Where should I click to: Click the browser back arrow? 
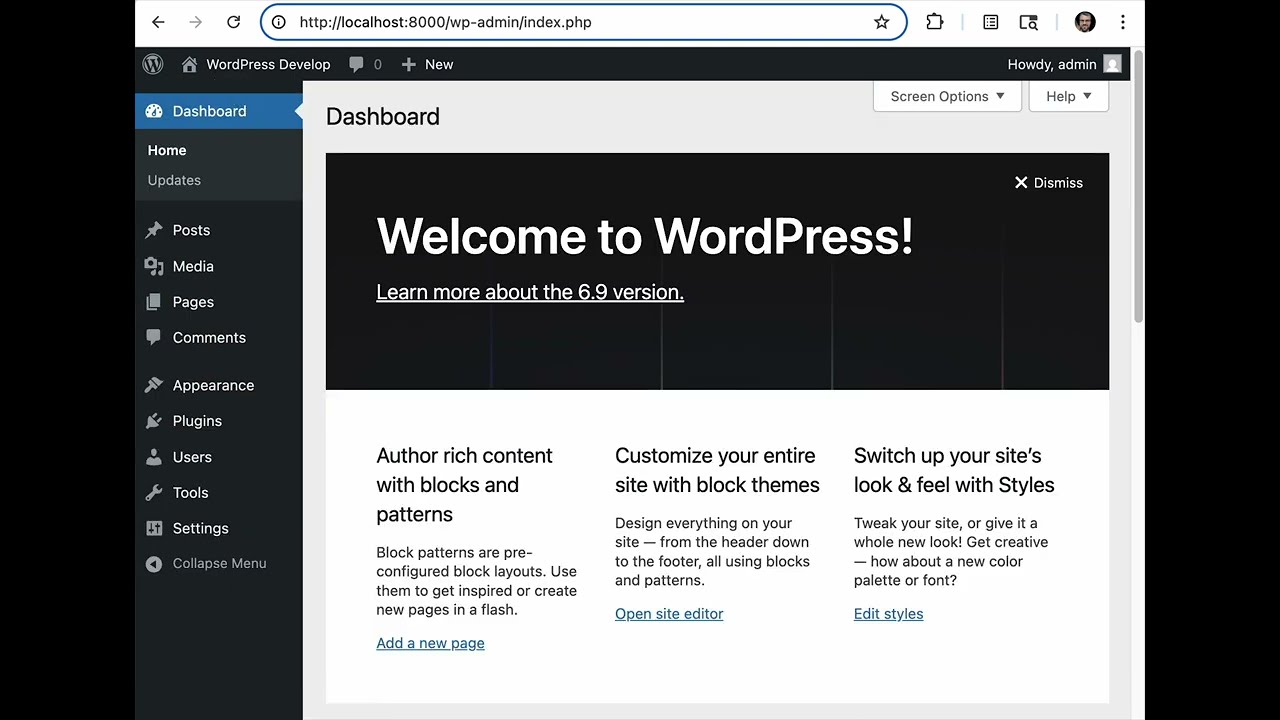pyautogui.click(x=158, y=22)
